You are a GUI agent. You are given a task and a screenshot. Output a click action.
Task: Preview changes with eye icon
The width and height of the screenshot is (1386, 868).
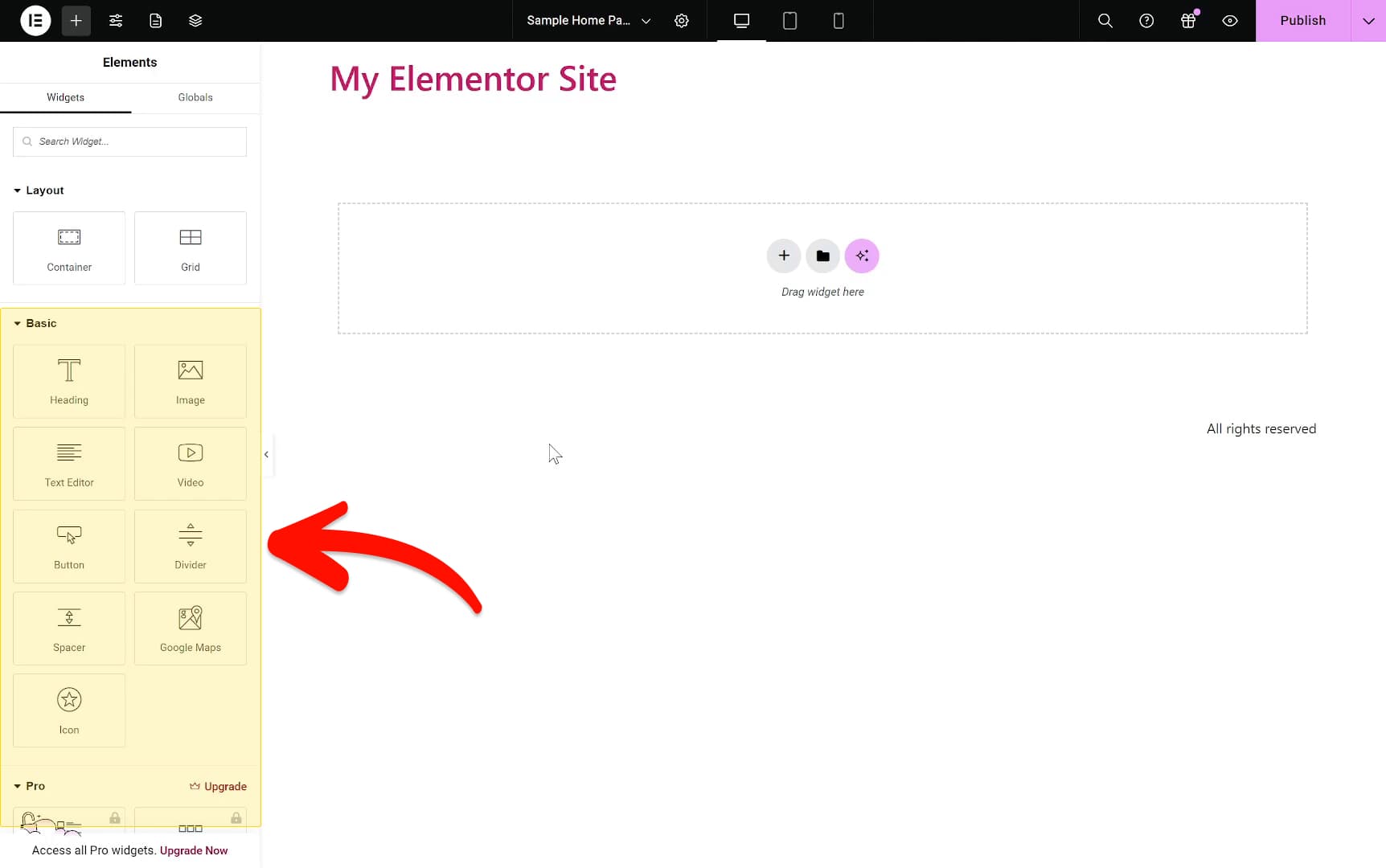click(x=1230, y=21)
